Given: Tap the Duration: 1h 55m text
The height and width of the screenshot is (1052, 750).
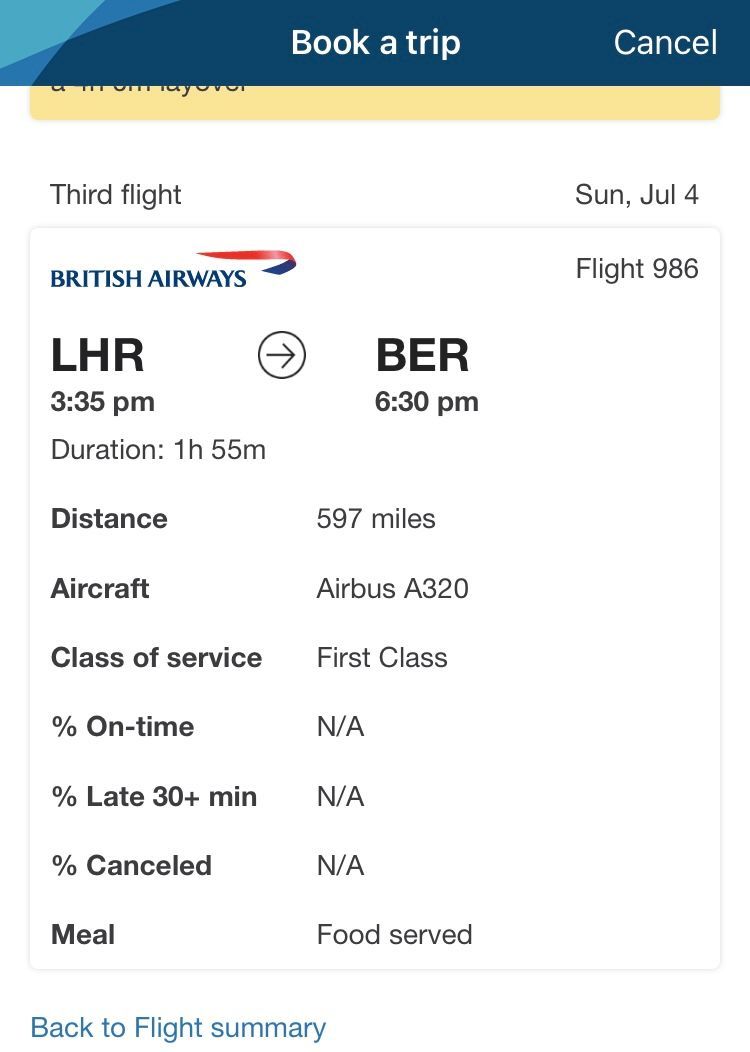Looking at the screenshot, I should pyautogui.click(x=158, y=449).
